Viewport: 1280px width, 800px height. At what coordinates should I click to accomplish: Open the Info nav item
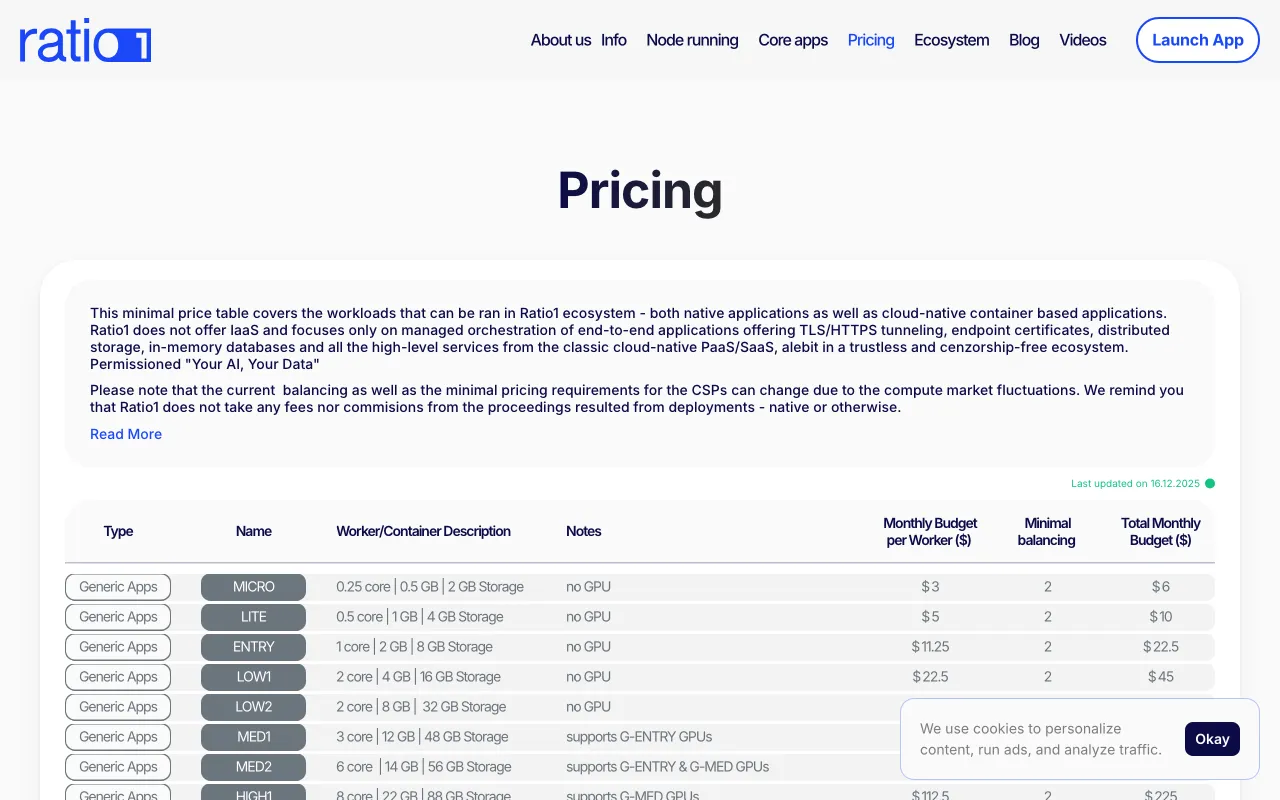614,40
